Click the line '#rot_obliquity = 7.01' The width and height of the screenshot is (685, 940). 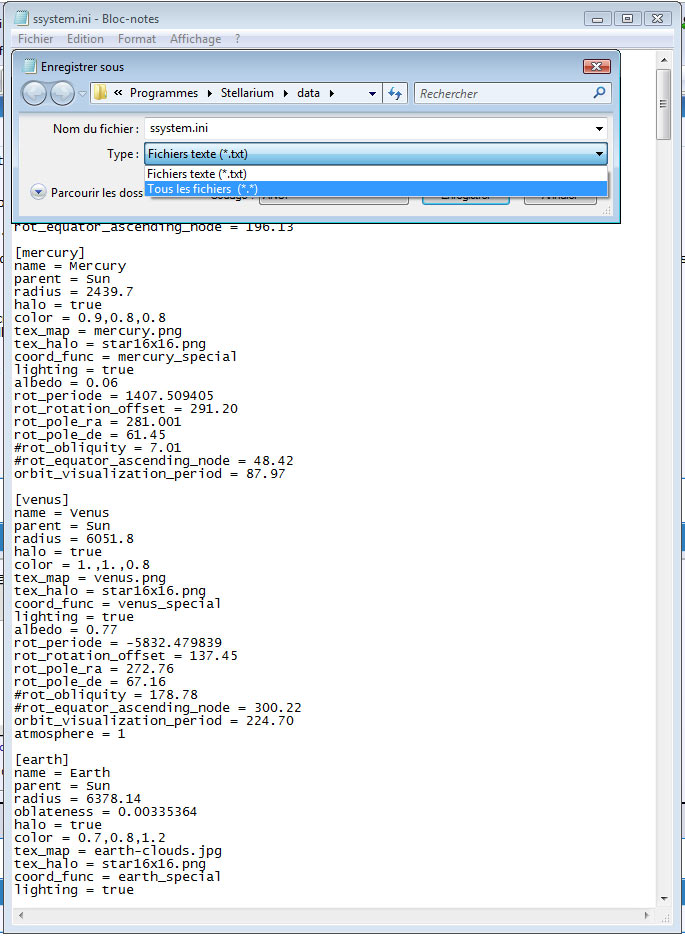click(98, 448)
